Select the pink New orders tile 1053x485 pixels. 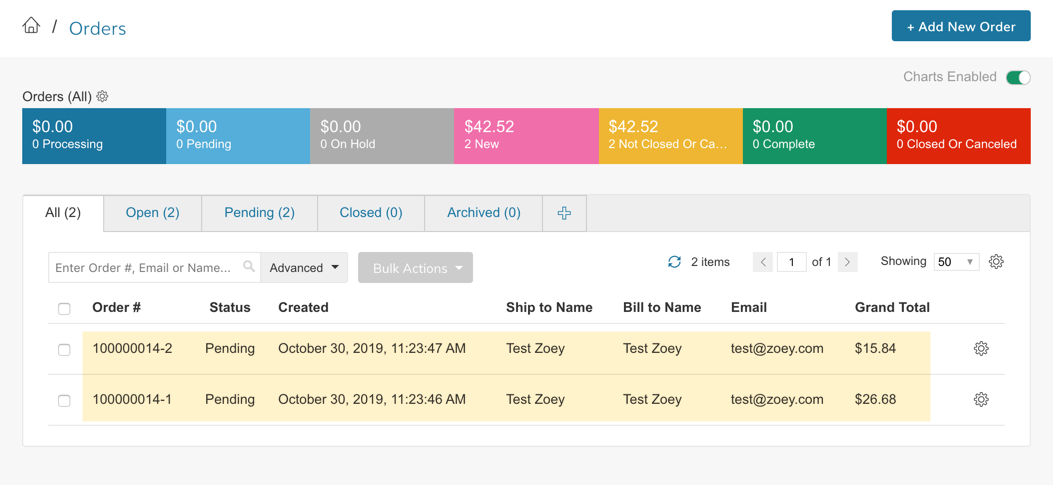526,136
